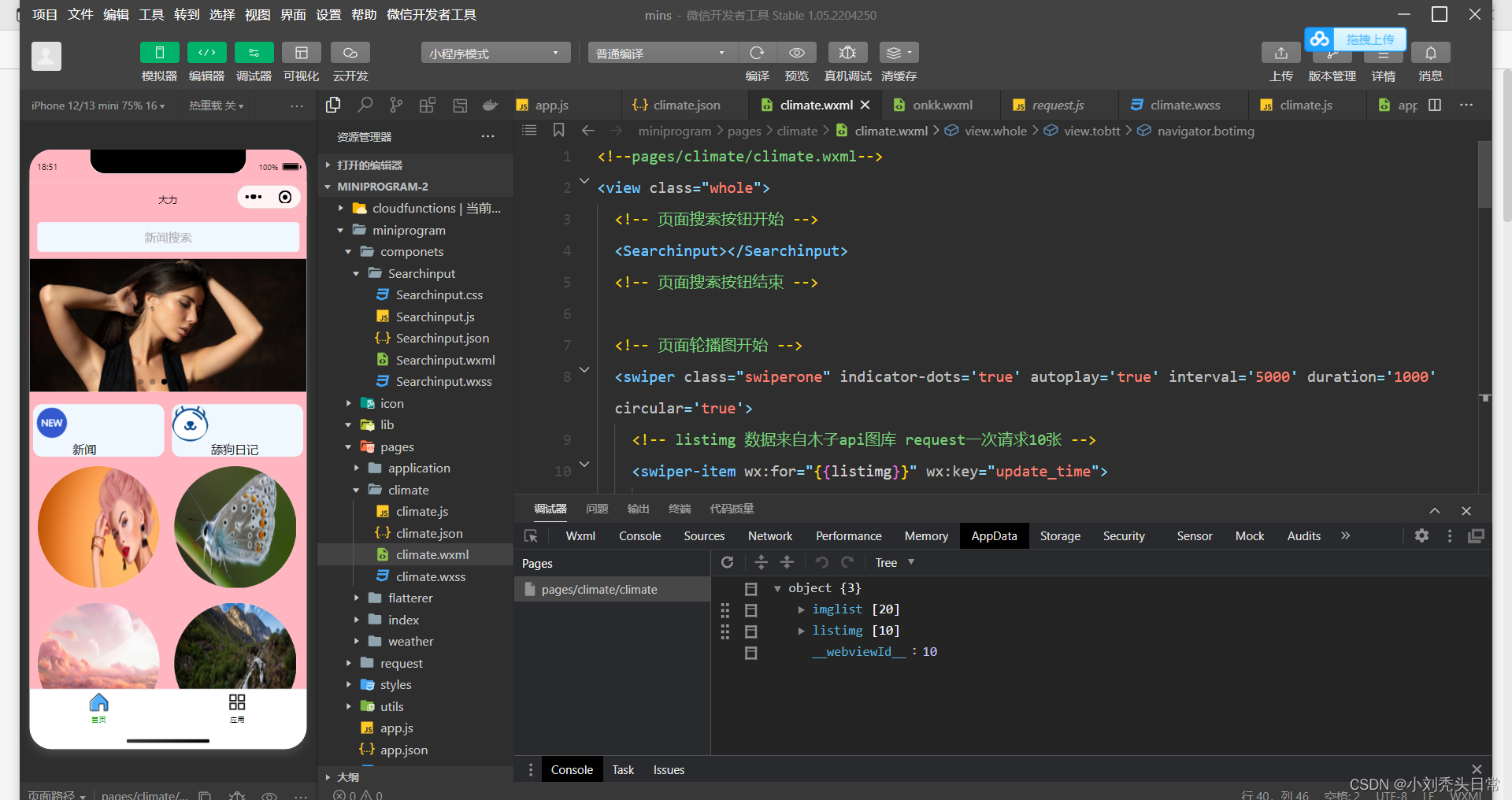
Task: Close the climate.wxml tab
Action: point(865,105)
